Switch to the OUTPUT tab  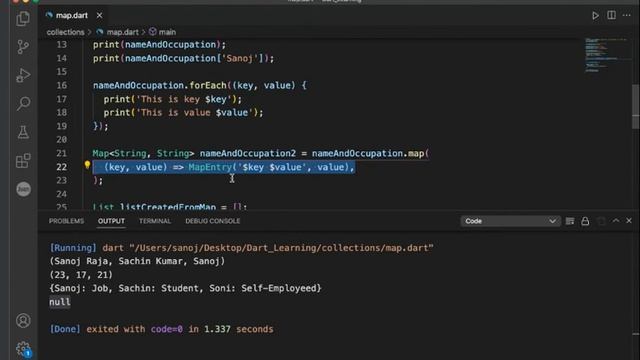(x=111, y=221)
